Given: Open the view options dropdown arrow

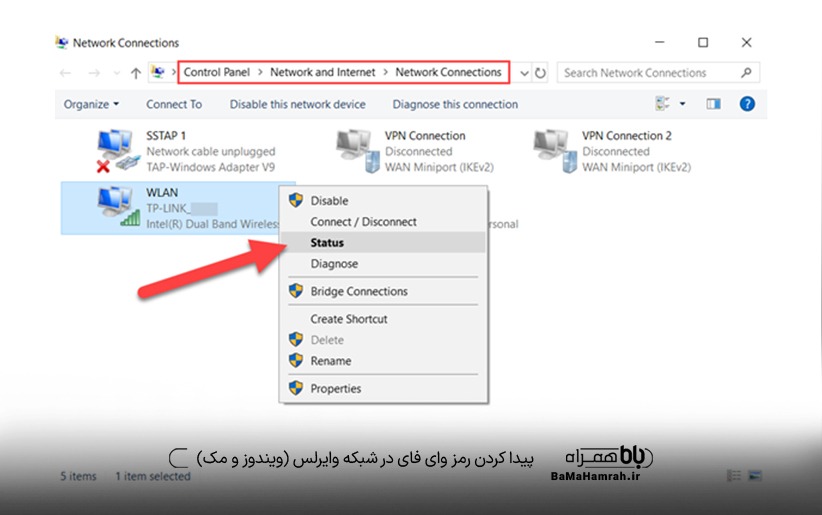Looking at the screenshot, I should (x=683, y=104).
